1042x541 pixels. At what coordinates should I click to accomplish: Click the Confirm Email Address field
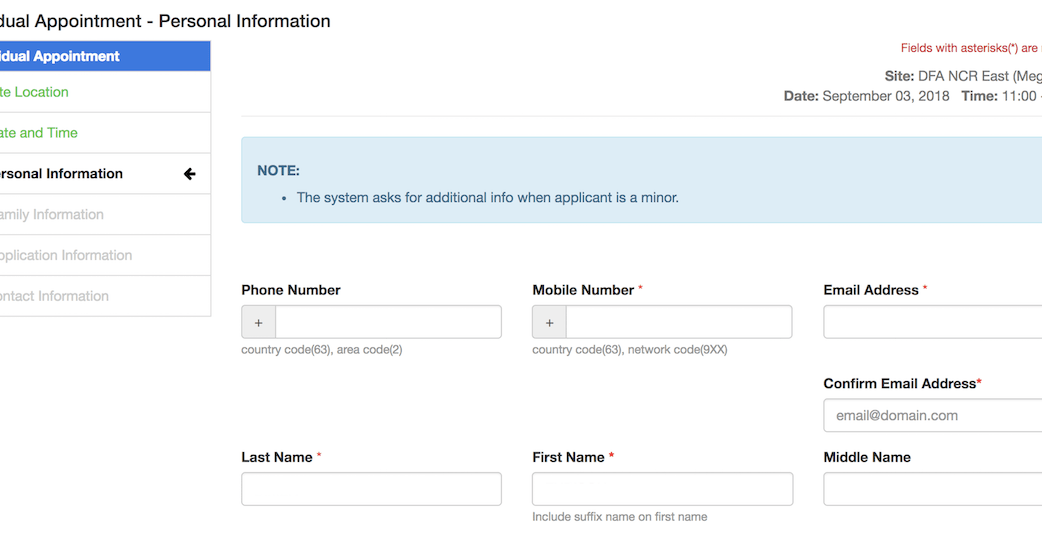pyautogui.click(x=932, y=416)
